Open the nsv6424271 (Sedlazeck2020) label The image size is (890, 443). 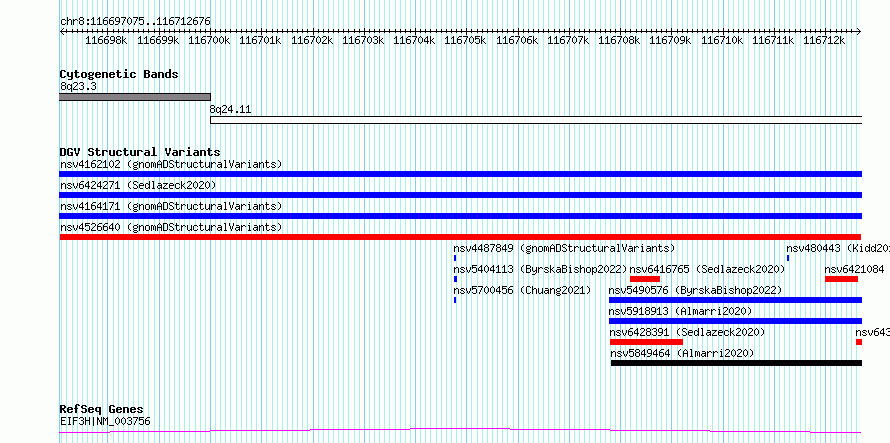[x=138, y=185]
